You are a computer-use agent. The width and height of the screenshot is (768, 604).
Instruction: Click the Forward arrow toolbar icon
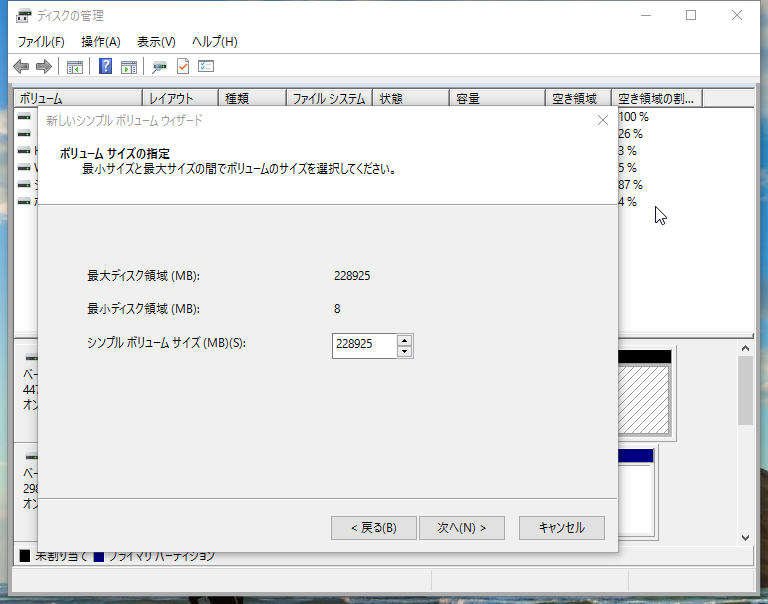pos(44,66)
